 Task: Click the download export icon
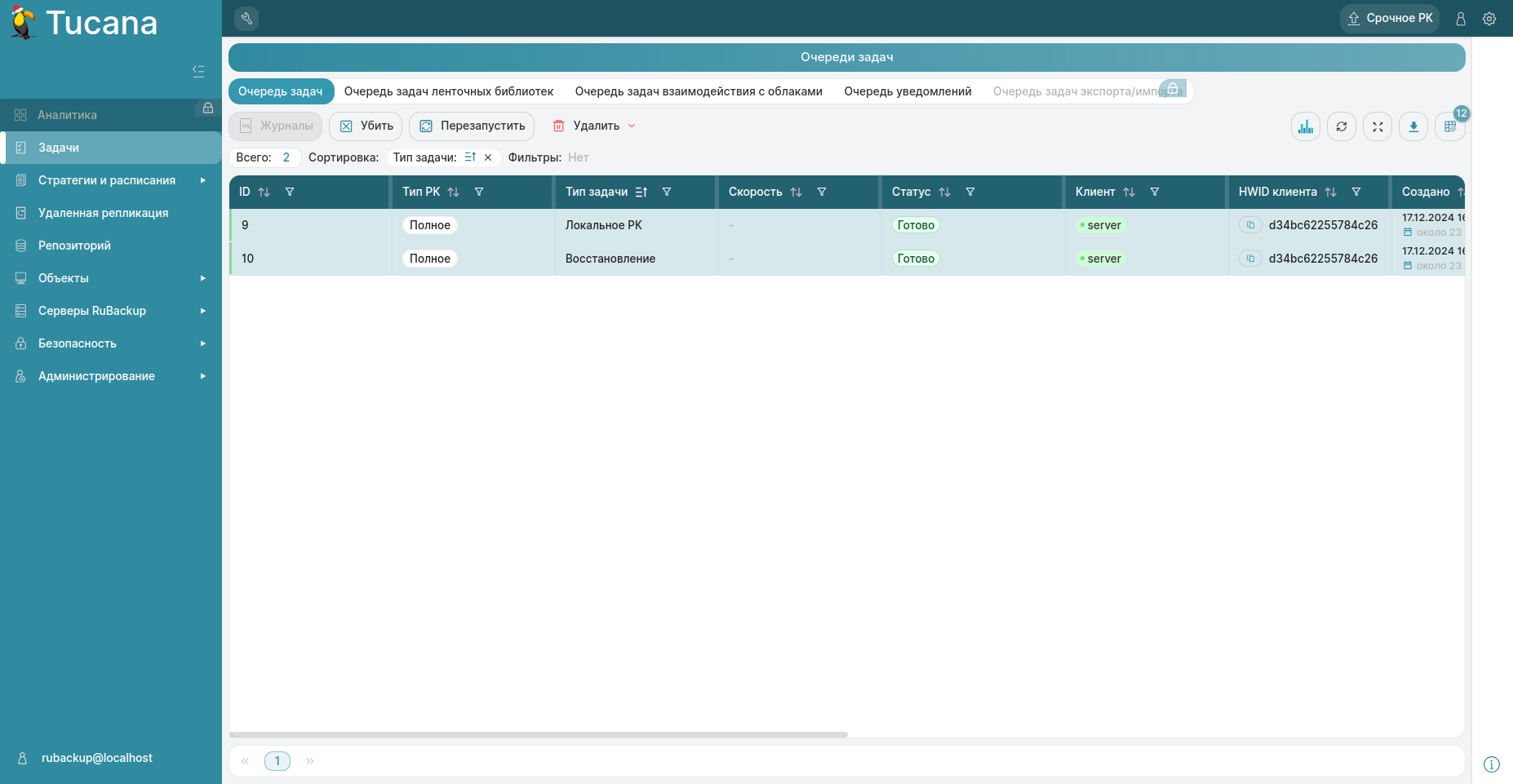[1413, 126]
